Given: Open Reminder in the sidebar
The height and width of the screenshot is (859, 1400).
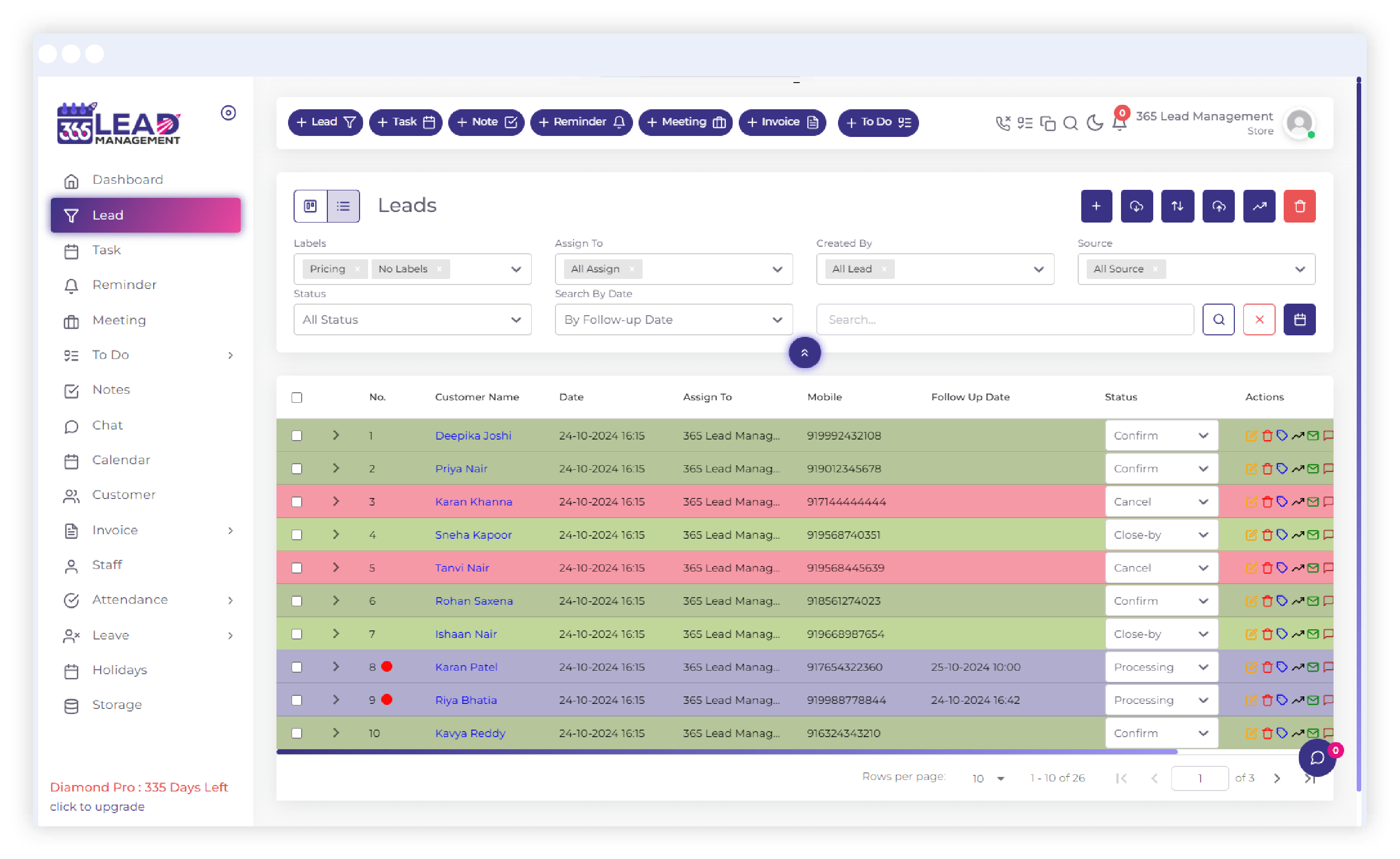Looking at the screenshot, I should [146, 285].
